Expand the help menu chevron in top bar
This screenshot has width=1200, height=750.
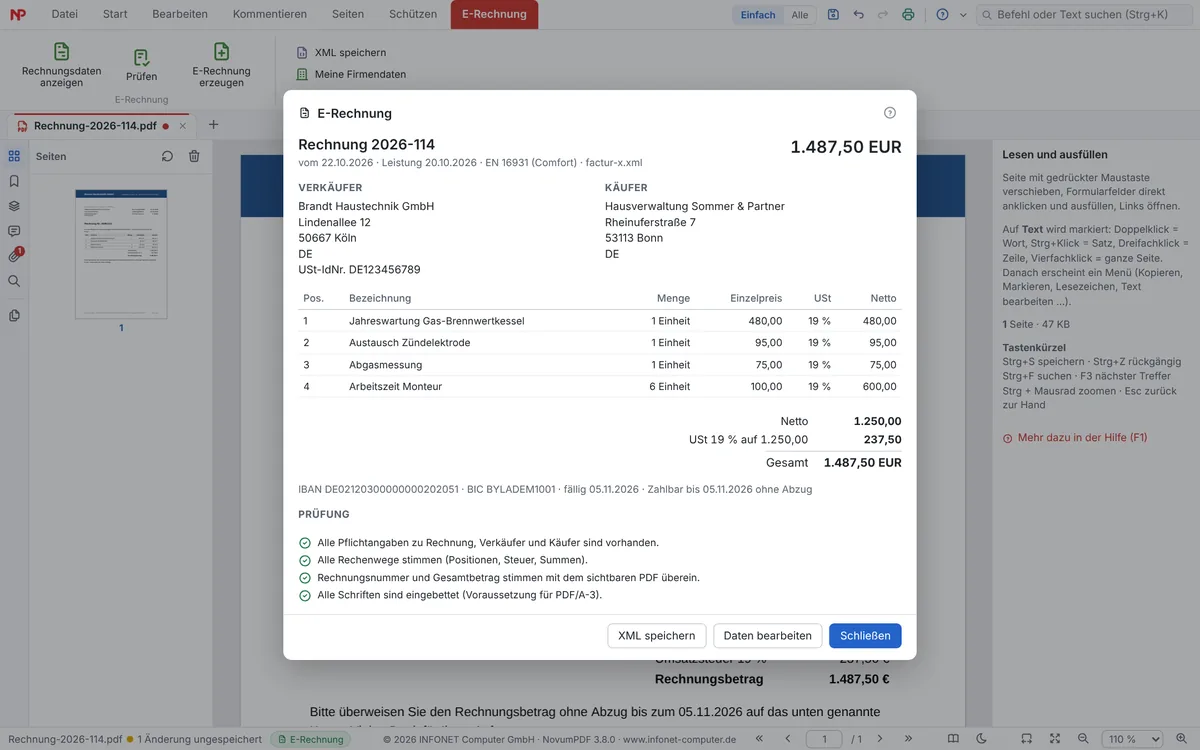[963, 15]
